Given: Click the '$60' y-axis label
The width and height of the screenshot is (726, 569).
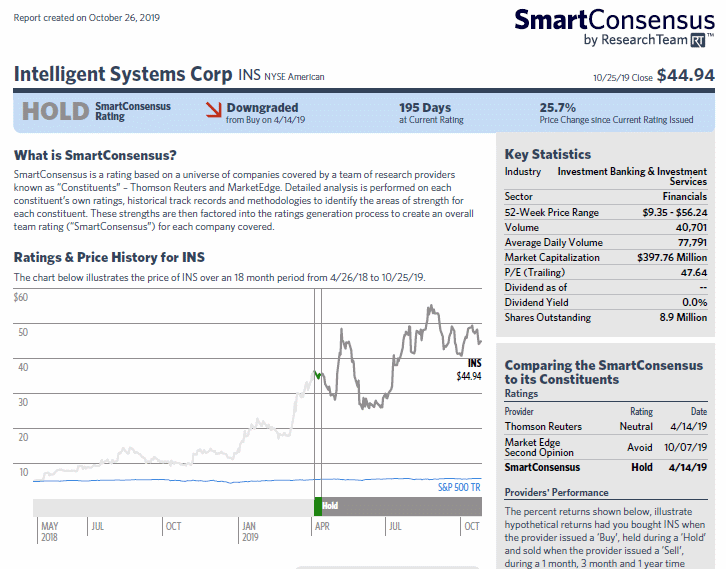Looking at the screenshot, I should (21, 297).
